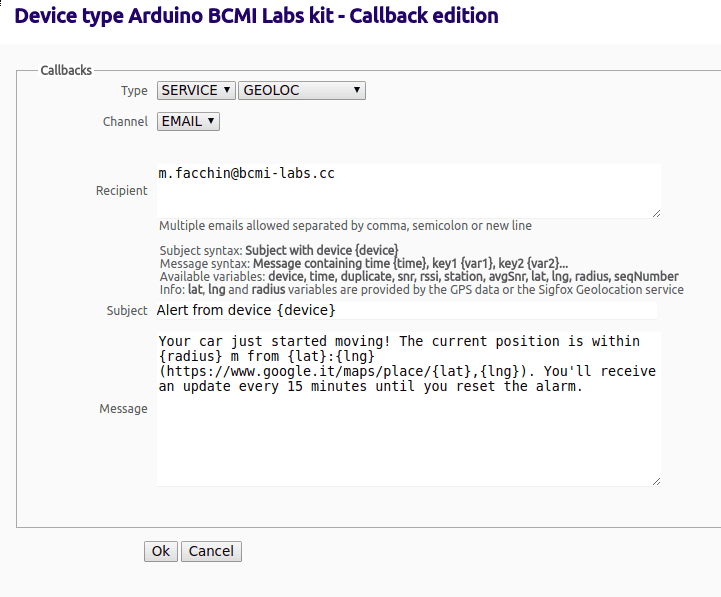The image size is (721, 597).
Task: Click the 'Available variables' help line
Action: pyautogui.click(x=419, y=276)
